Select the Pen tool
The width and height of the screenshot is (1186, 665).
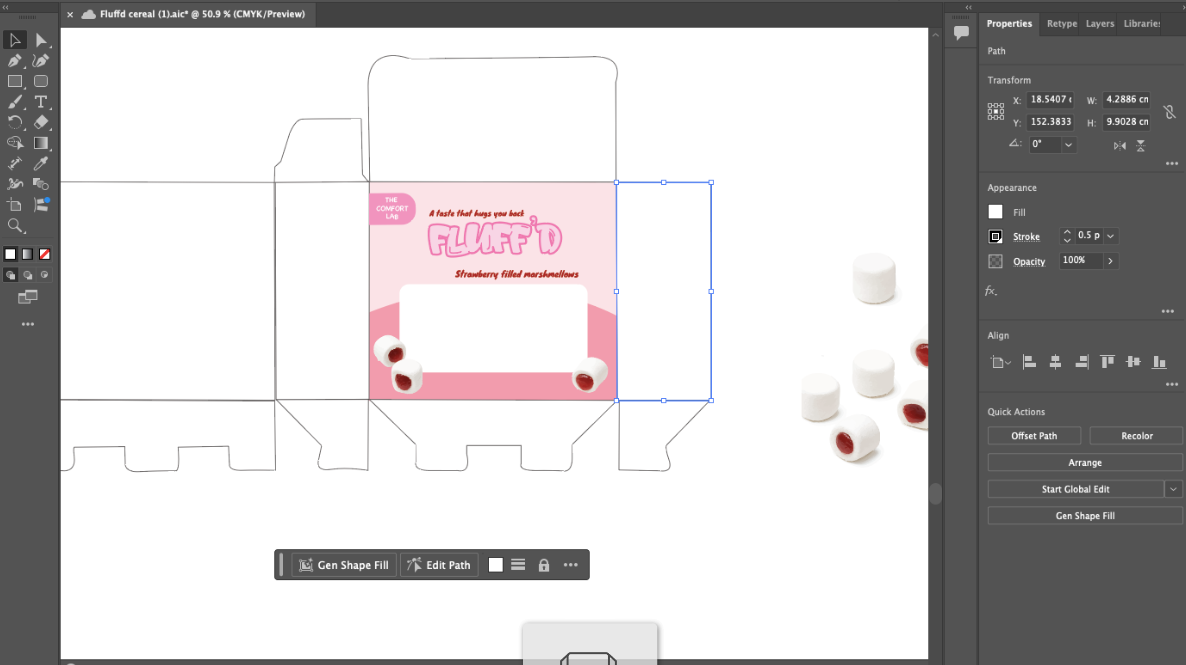pos(14,61)
